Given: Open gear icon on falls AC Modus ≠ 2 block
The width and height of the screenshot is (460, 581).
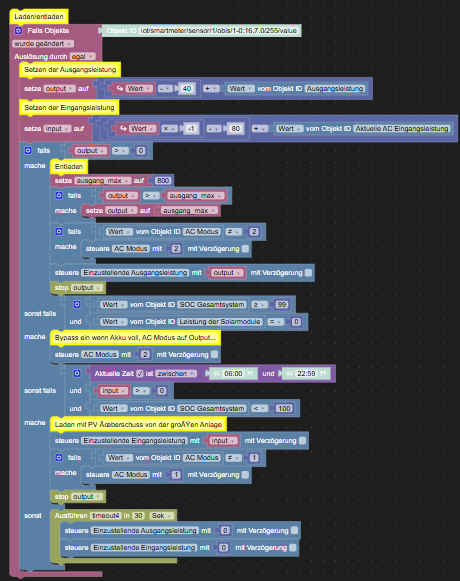Looking at the screenshot, I should point(59,232).
